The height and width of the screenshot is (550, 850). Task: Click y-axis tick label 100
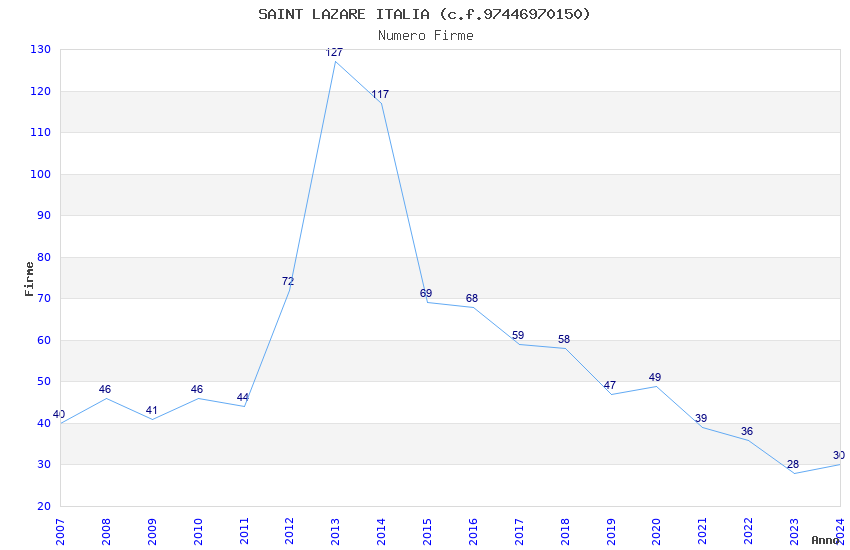click(41, 174)
